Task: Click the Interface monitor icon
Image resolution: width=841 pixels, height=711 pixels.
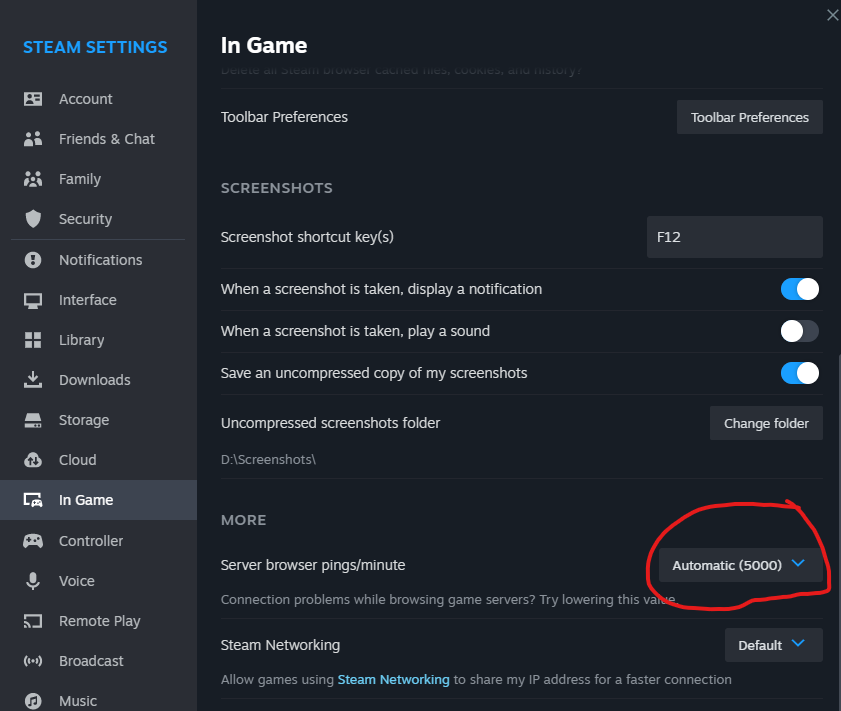Action: [33, 300]
